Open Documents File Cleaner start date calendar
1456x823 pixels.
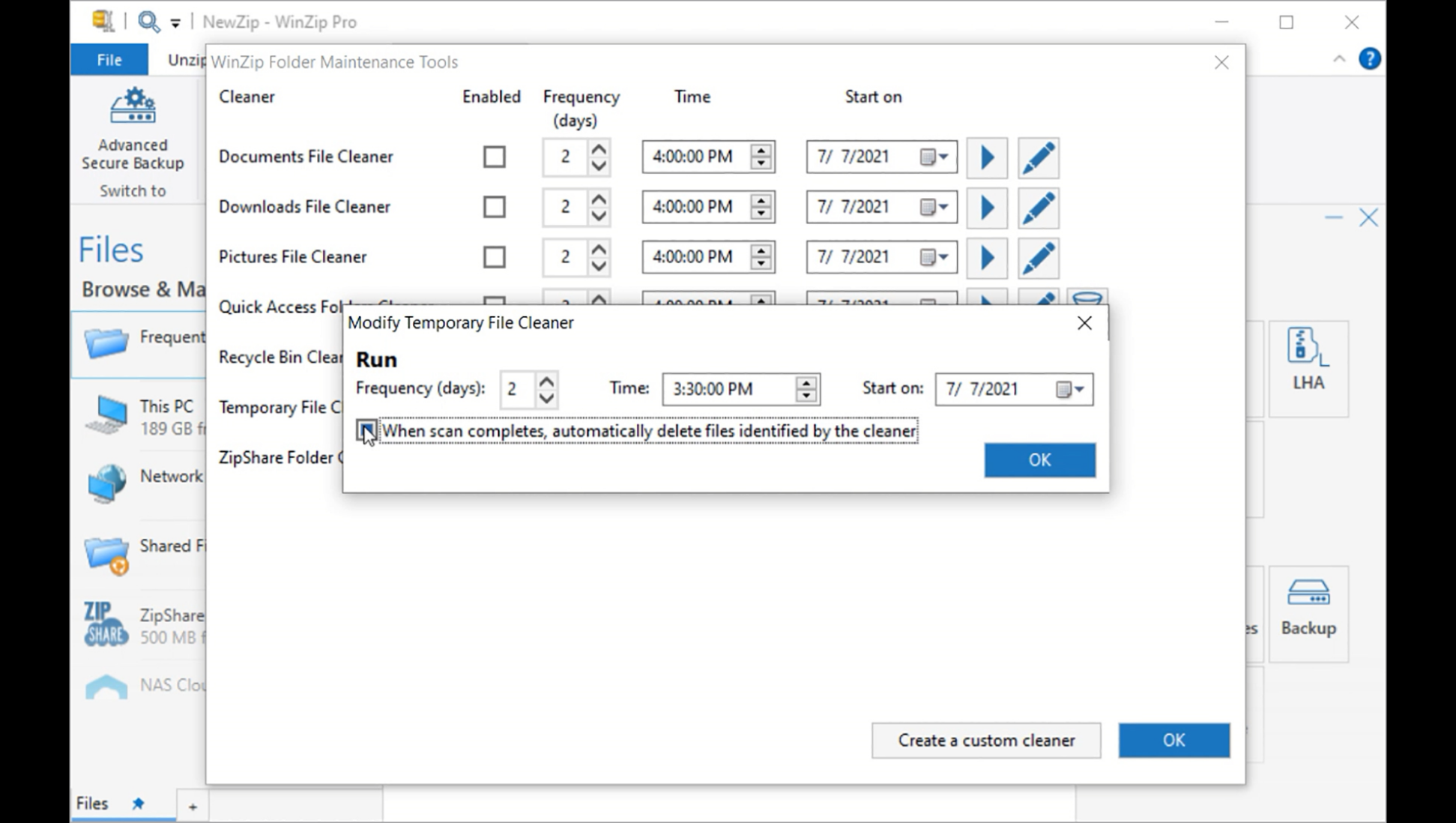(934, 157)
